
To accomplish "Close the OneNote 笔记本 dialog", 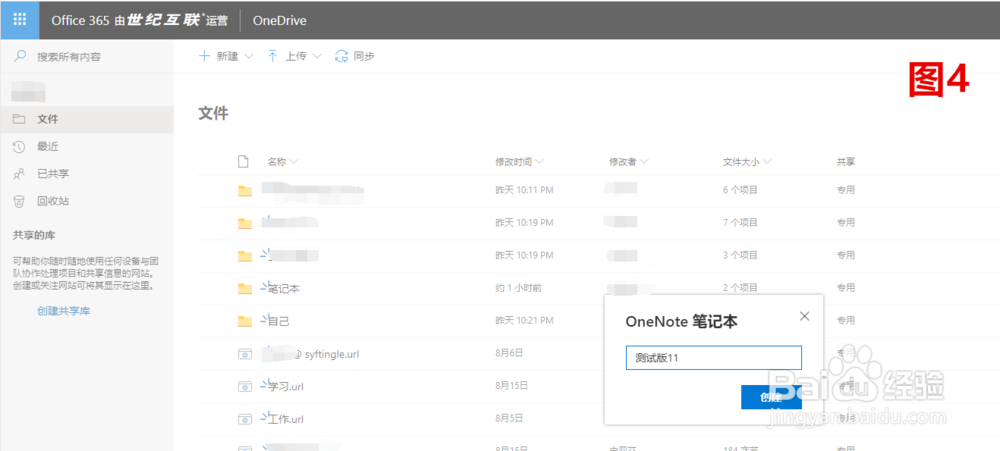I will 804,316.
